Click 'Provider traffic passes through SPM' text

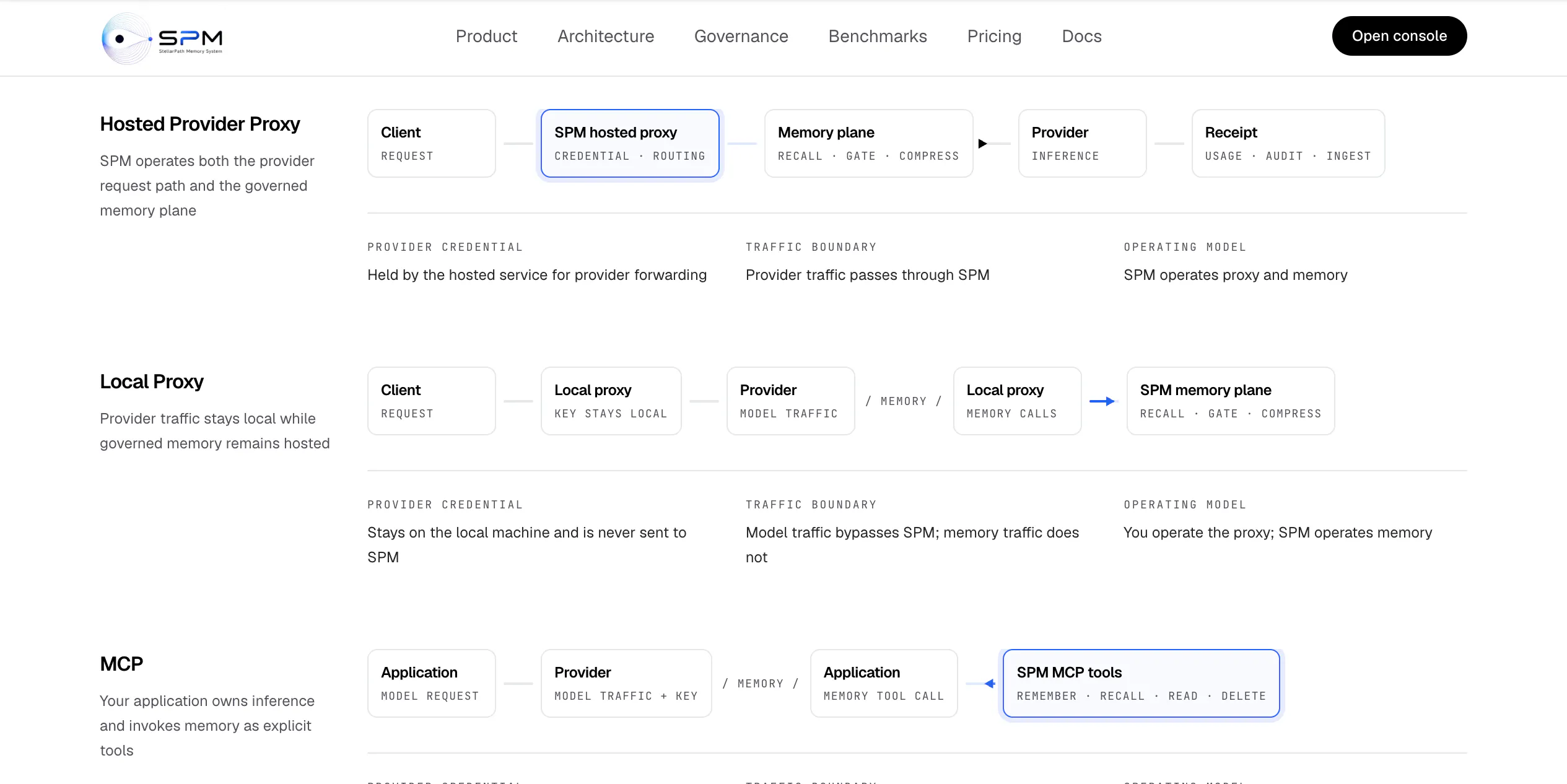[x=867, y=275]
